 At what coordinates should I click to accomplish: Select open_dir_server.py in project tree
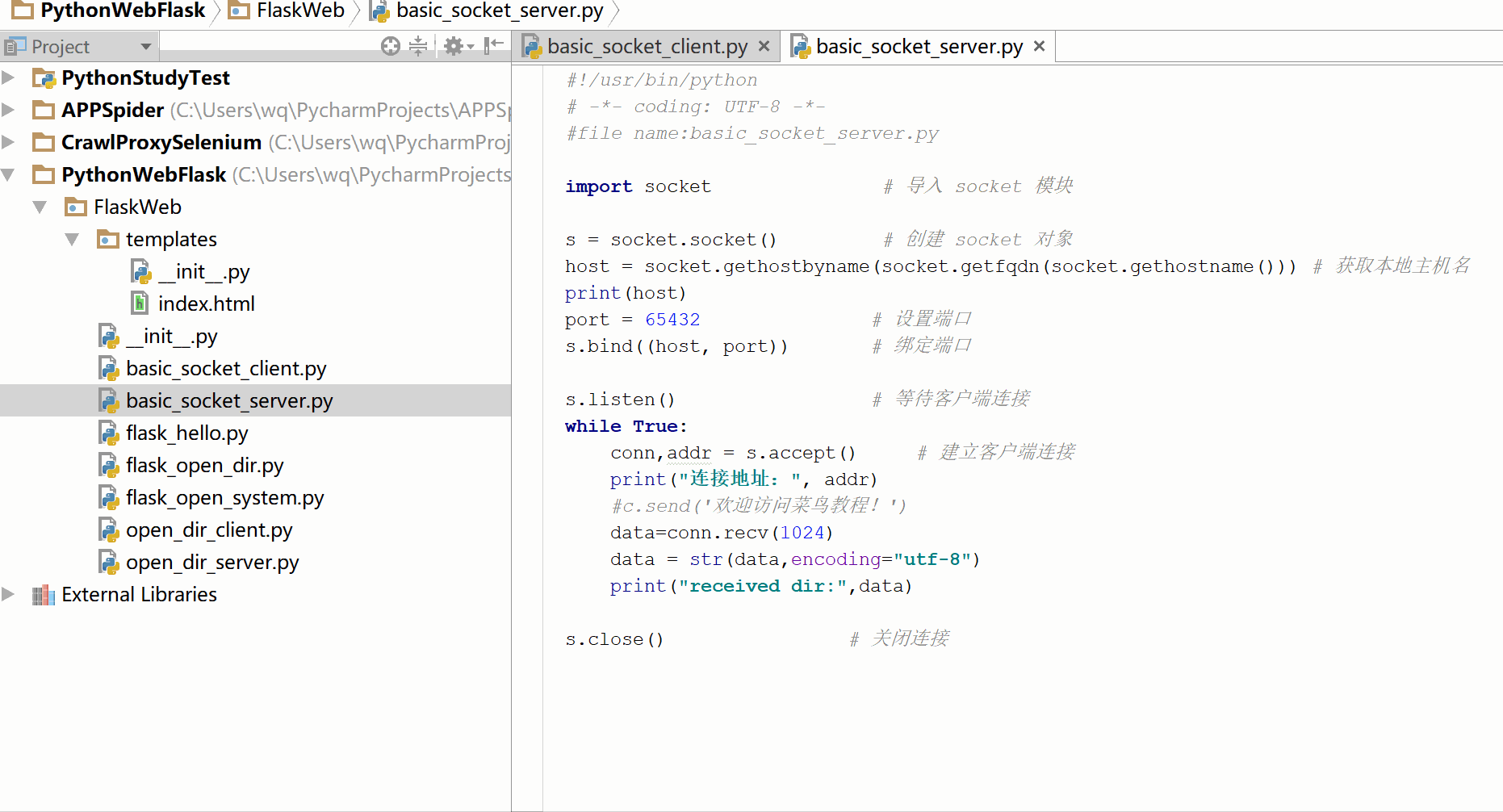(x=212, y=562)
